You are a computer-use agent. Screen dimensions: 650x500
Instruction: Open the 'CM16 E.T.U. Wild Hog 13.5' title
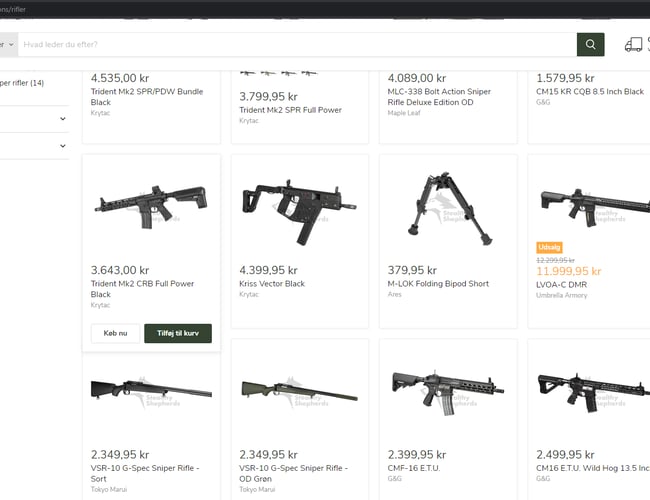[593, 468]
